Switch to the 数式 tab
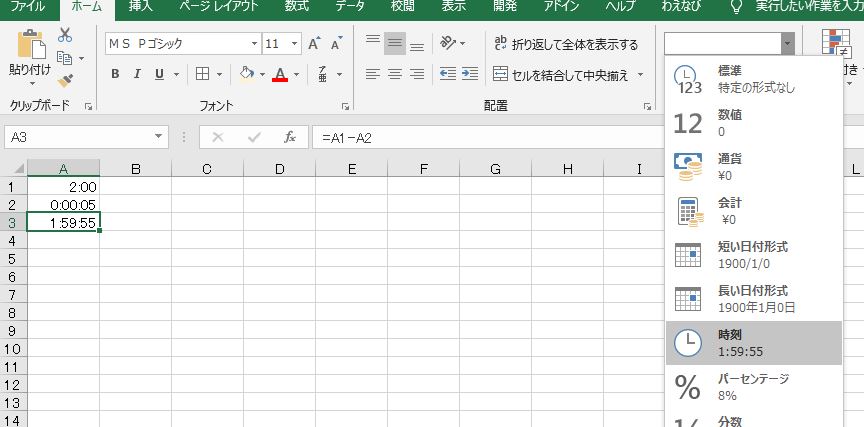 (296, 7)
